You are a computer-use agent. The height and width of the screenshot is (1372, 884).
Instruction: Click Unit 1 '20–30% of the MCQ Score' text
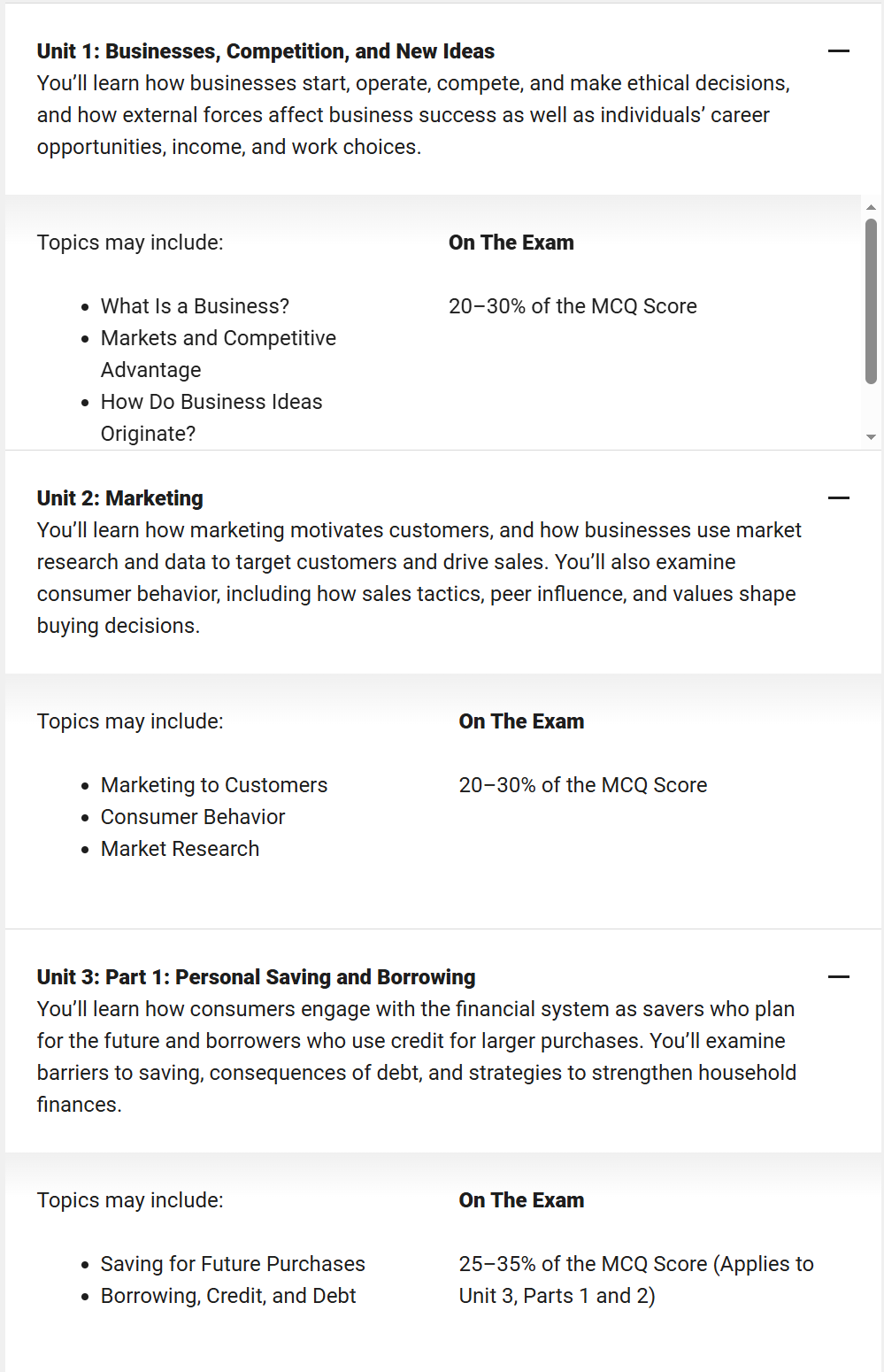pyautogui.click(x=573, y=306)
